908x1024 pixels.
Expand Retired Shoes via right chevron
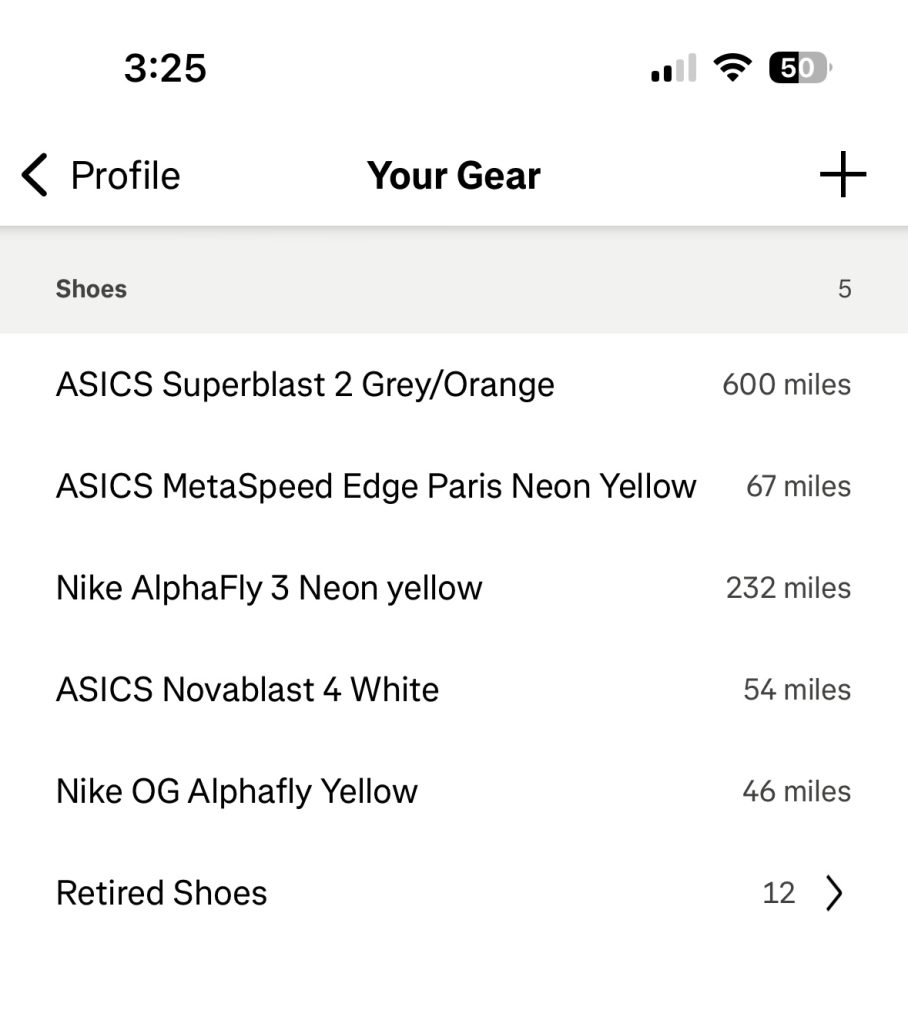[834, 893]
